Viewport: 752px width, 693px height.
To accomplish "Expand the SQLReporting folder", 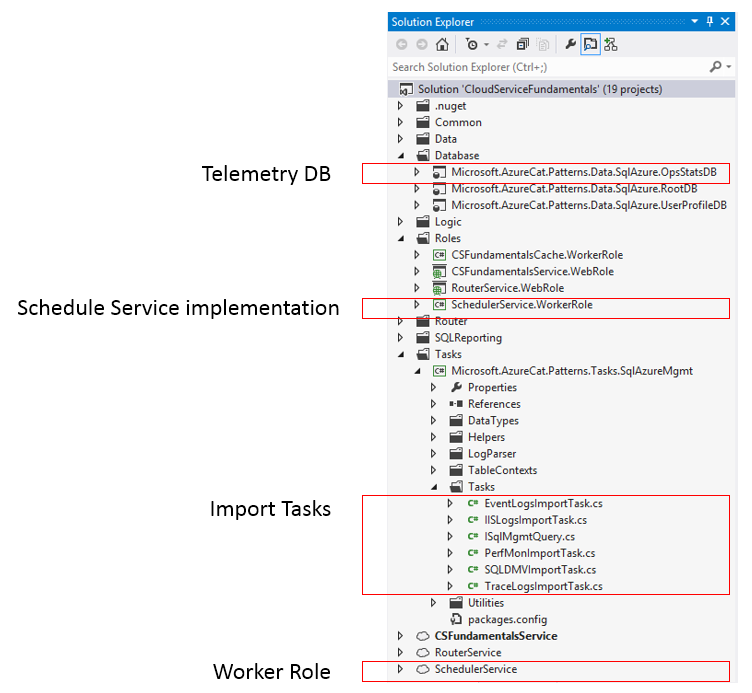I will pyautogui.click(x=400, y=338).
